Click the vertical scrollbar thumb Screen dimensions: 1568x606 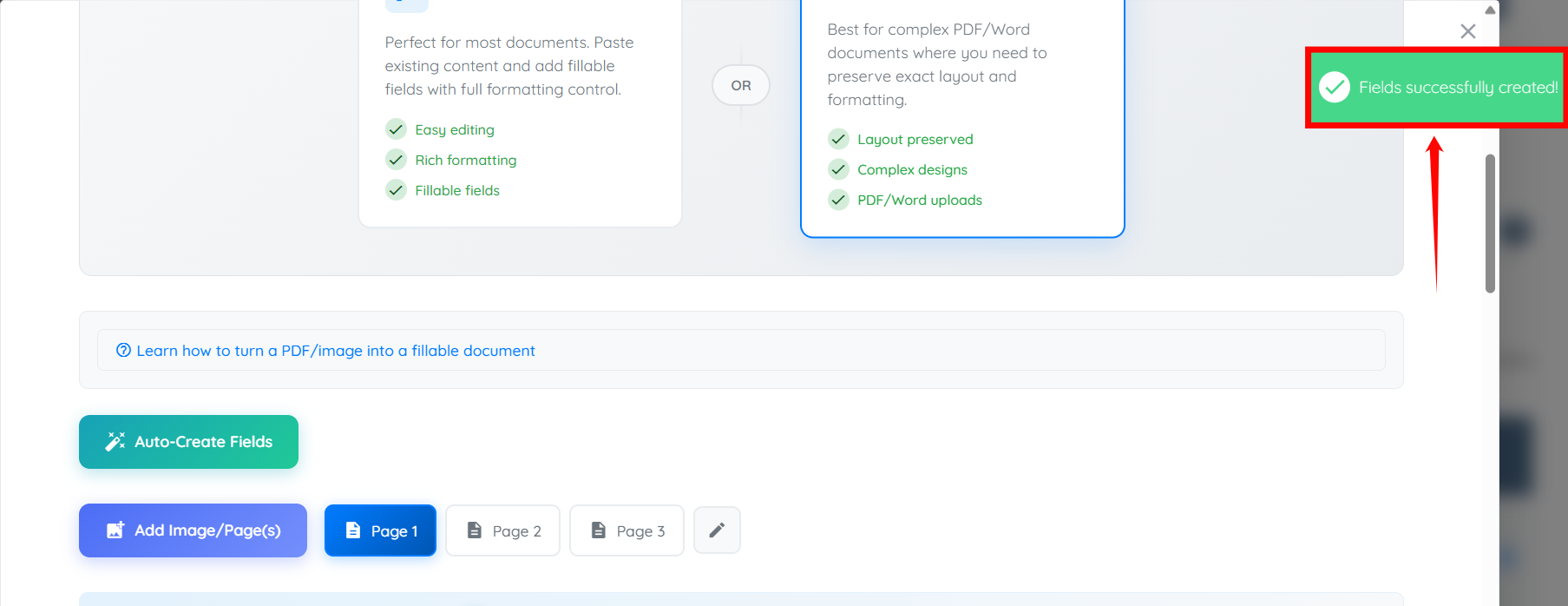point(1490,223)
